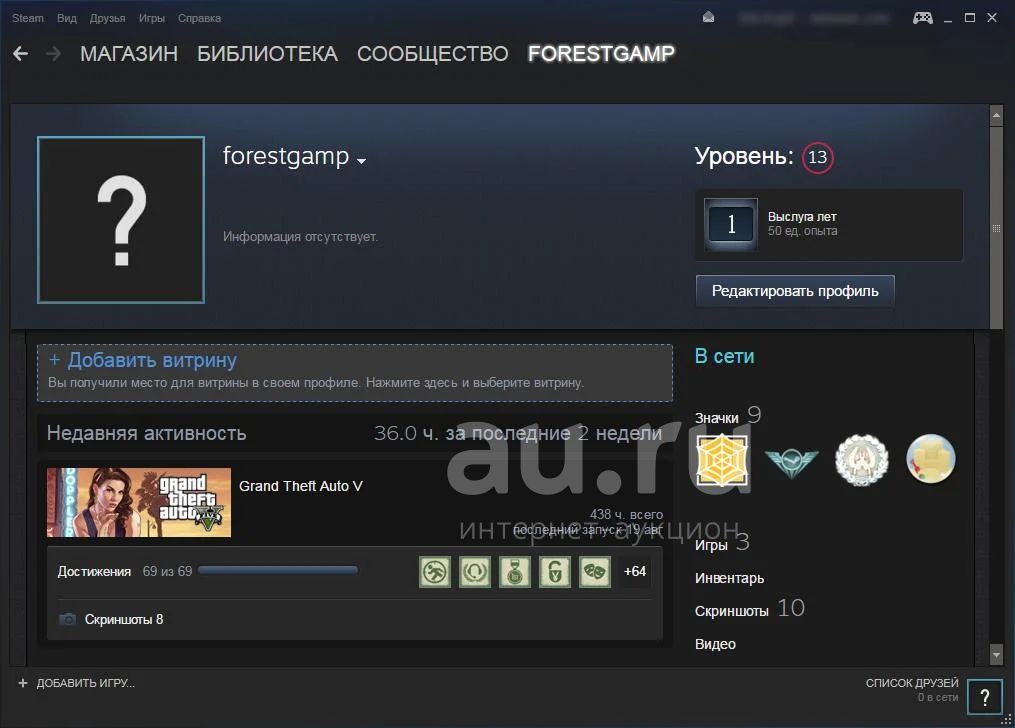The width and height of the screenshot is (1015, 728).
Task: Click the level 13 circle badge
Action: (818, 157)
